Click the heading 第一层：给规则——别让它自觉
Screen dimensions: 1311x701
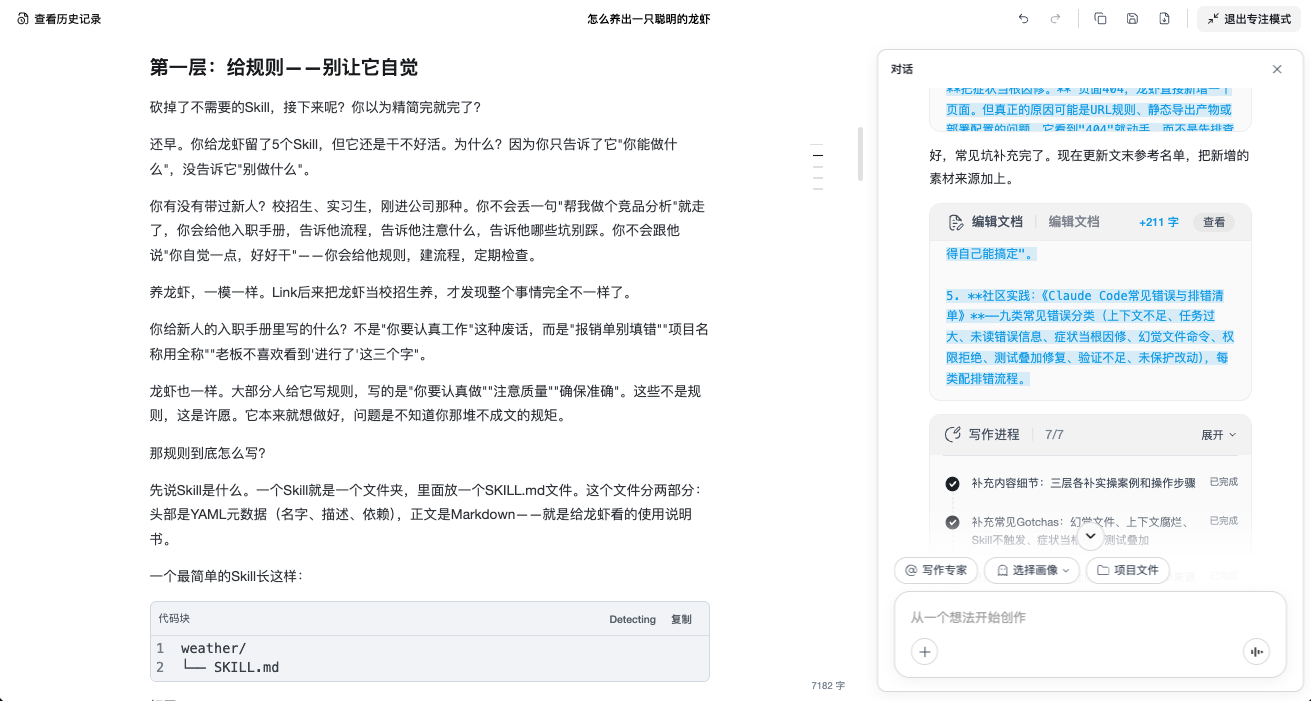tap(284, 67)
